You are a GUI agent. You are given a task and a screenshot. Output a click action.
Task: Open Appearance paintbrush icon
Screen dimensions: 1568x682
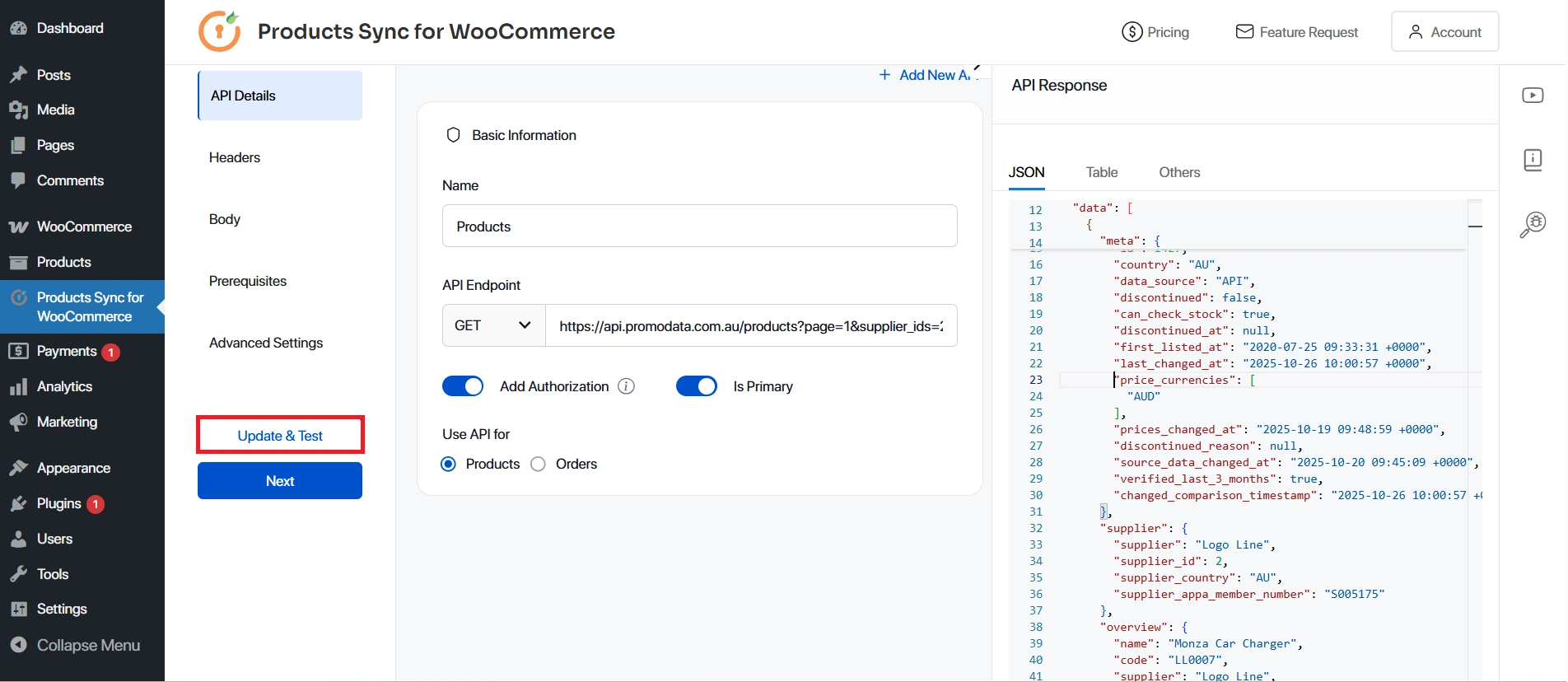(x=18, y=468)
